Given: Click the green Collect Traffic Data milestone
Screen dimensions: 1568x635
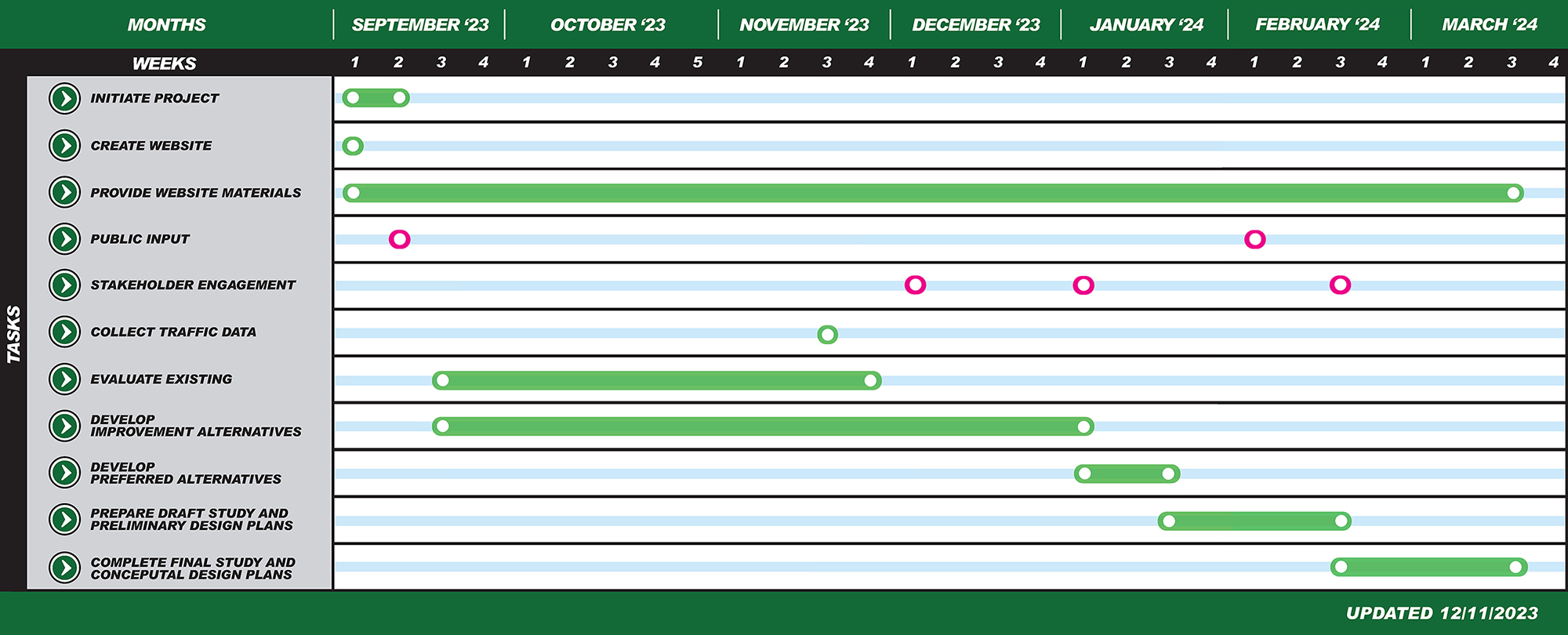Looking at the screenshot, I should [827, 335].
